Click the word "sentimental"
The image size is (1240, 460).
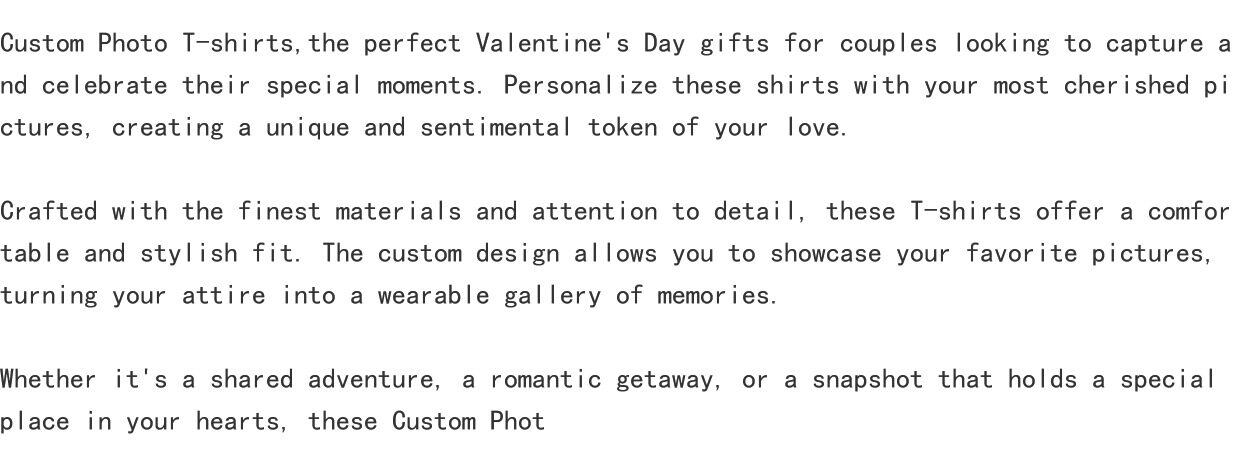tap(495, 128)
